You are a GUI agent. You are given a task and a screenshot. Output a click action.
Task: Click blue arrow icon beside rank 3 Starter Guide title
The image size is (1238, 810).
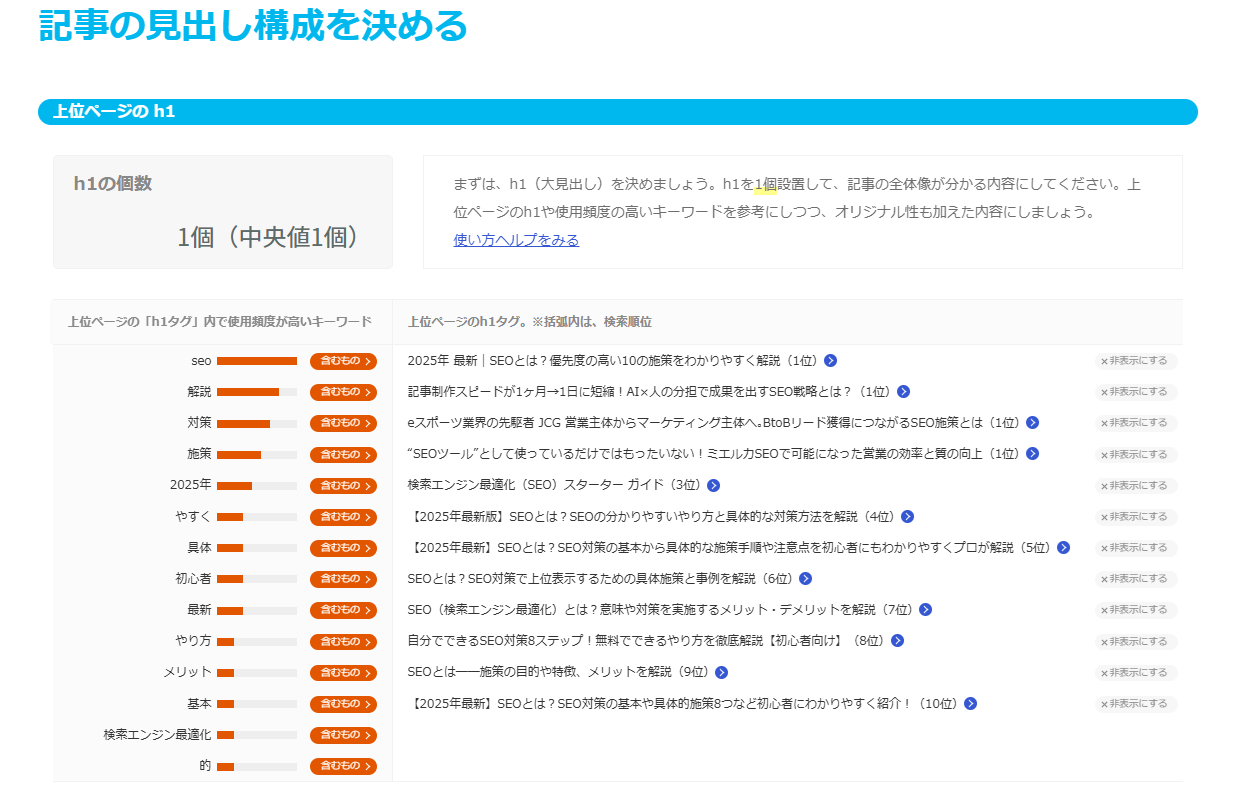pyautogui.click(x=713, y=486)
